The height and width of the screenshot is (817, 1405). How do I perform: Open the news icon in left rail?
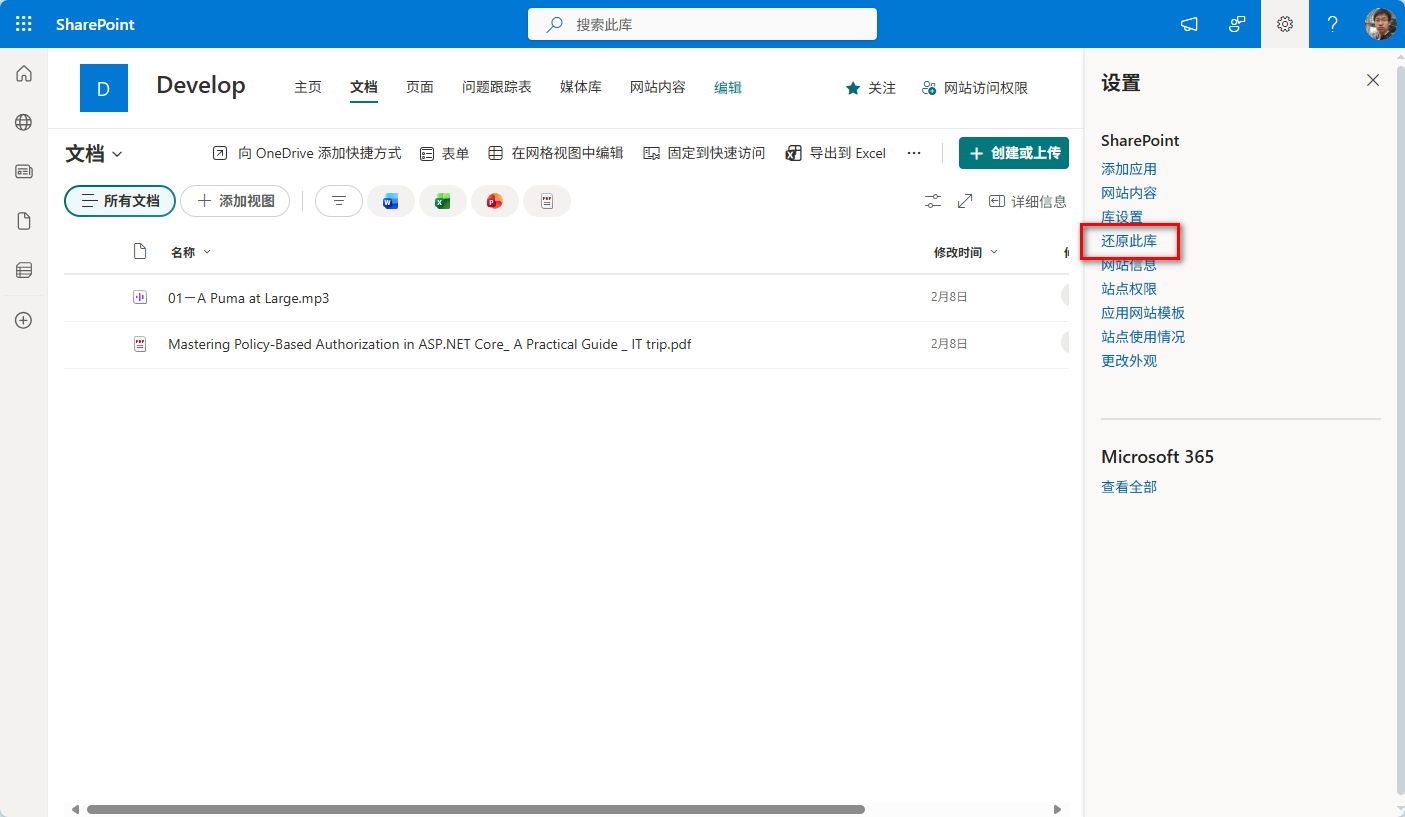point(24,171)
